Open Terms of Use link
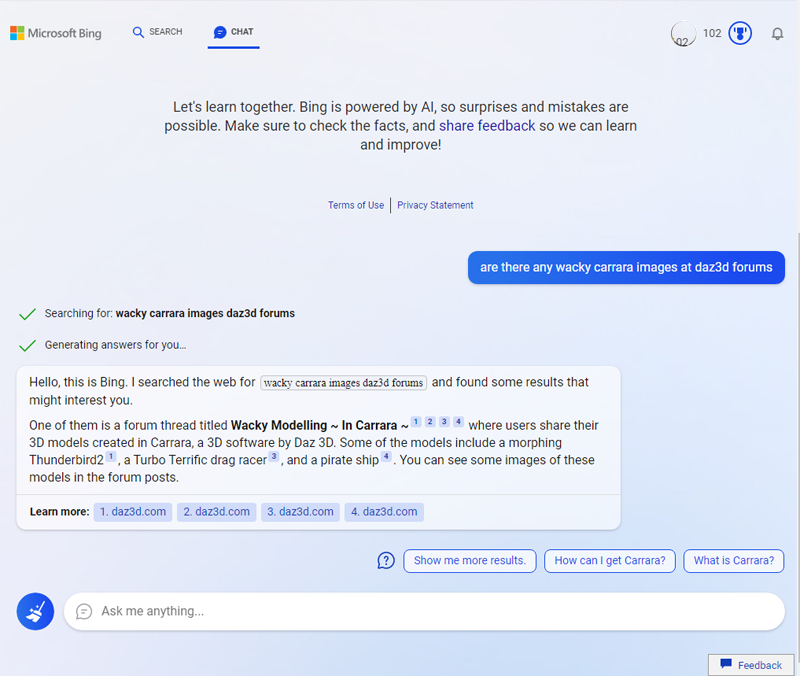 356,205
